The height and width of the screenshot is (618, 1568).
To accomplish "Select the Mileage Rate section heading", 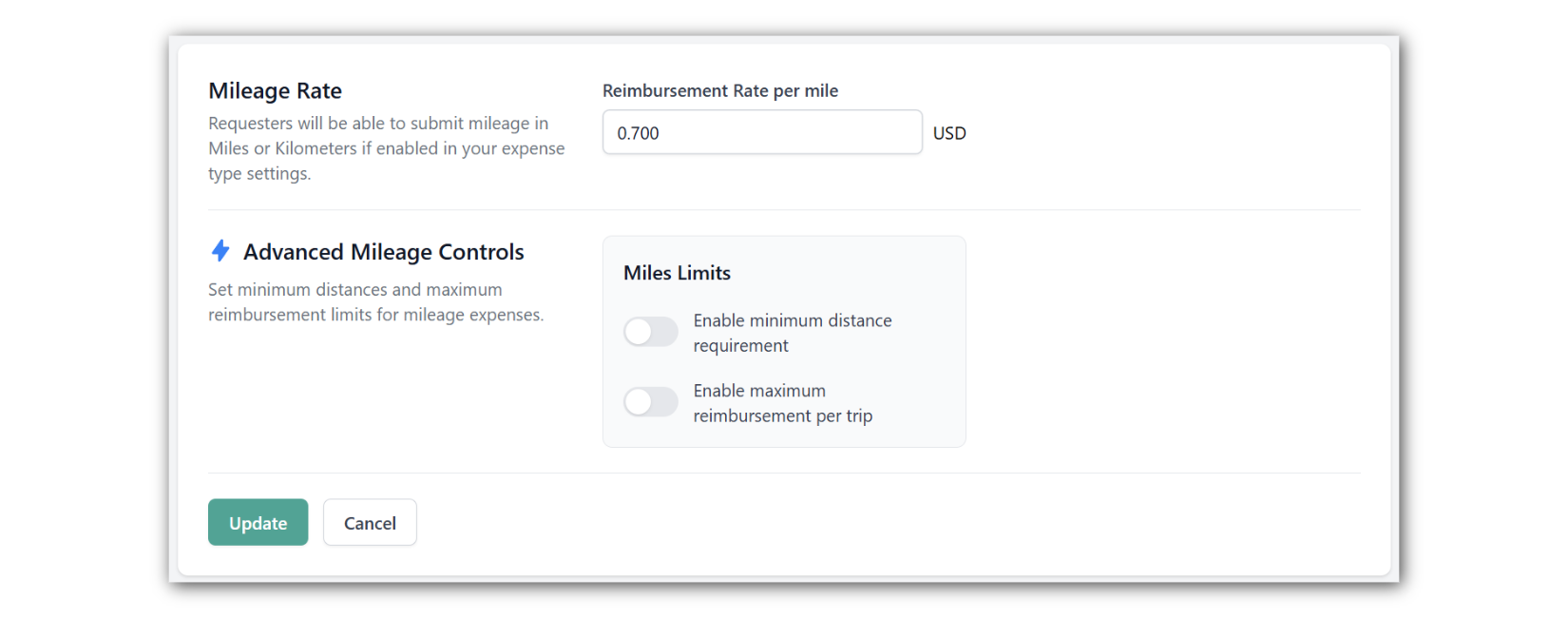I will (x=276, y=90).
